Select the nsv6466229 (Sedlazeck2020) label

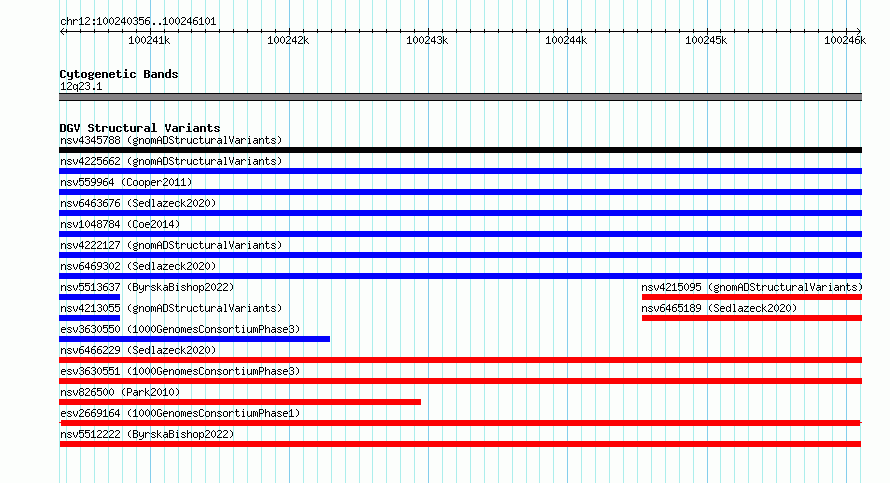138,350
